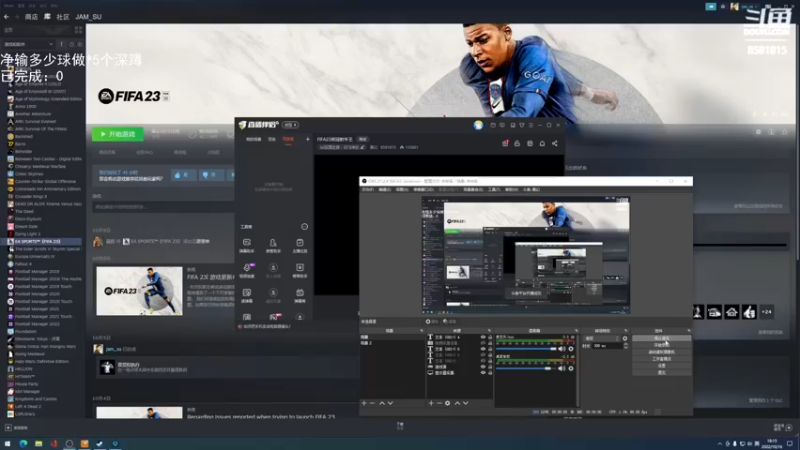The width and height of the screenshot is (800, 450).
Task: Open the OBS scene transition type dropdown
Action: point(602,338)
